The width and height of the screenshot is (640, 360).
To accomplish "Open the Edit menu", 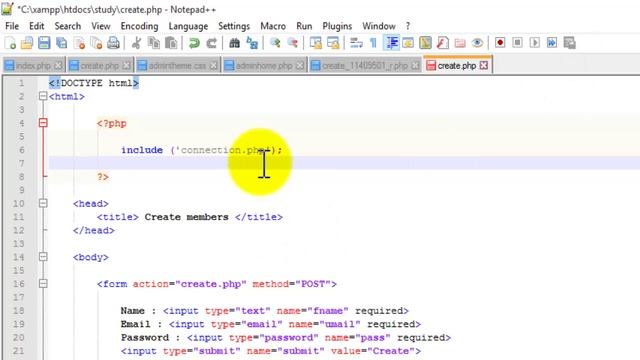I will pyautogui.click(x=36, y=26).
